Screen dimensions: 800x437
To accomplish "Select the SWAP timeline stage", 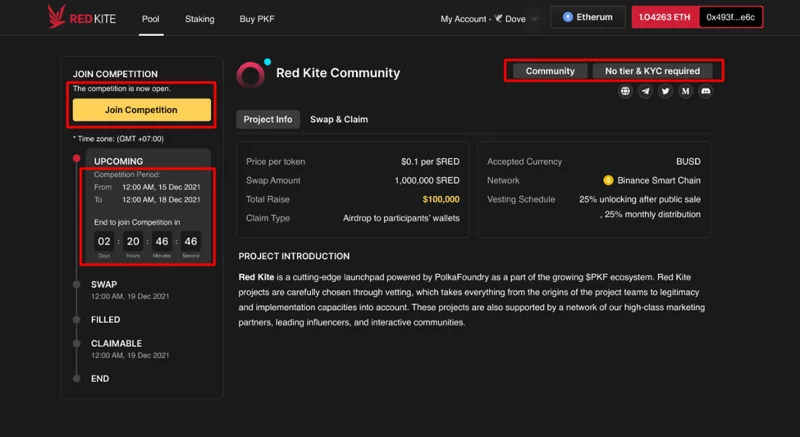I will click(x=104, y=284).
